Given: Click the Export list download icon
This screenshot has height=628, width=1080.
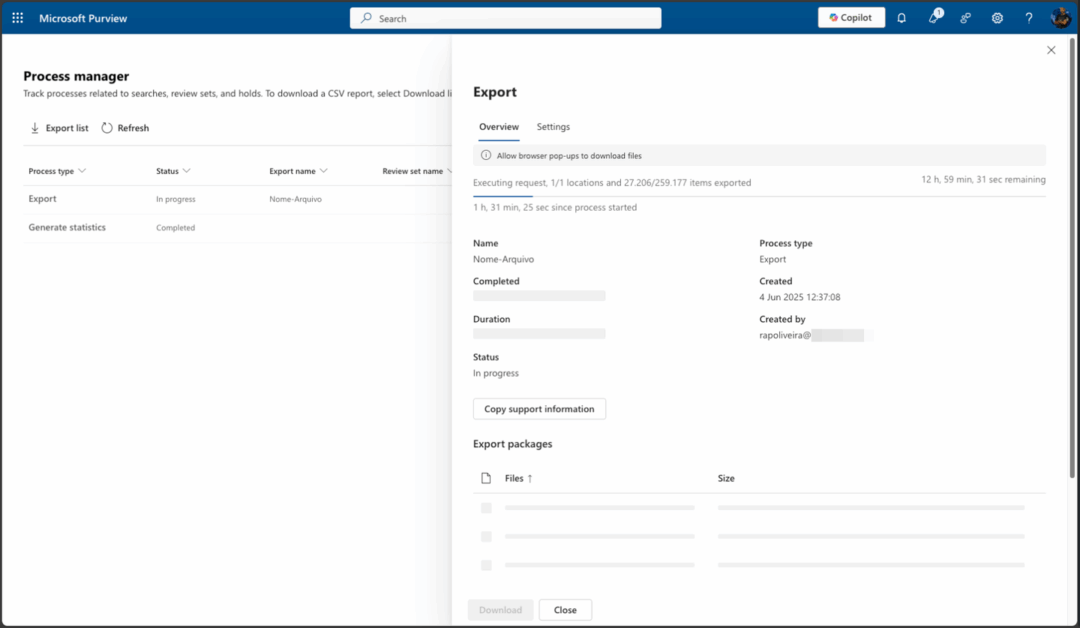Looking at the screenshot, I should click(x=34, y=128).
